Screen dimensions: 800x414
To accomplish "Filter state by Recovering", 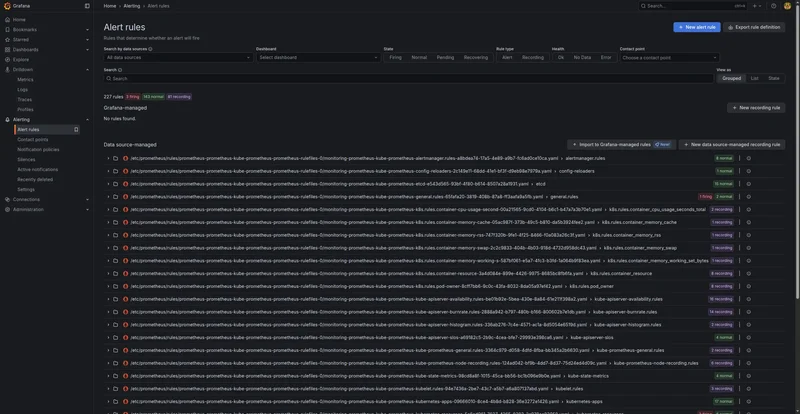I will (476, 58).
